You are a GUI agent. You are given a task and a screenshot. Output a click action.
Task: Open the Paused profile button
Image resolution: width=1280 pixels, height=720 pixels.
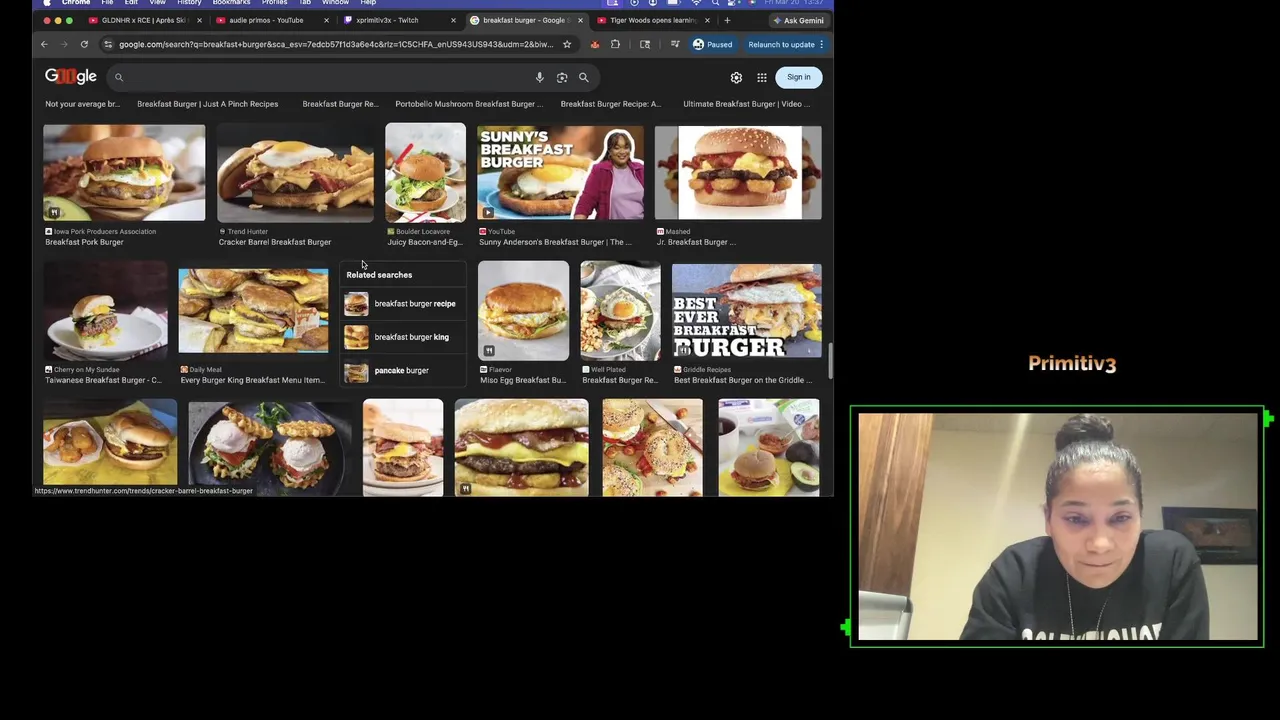pyautogui.click(x=712, y=44)
